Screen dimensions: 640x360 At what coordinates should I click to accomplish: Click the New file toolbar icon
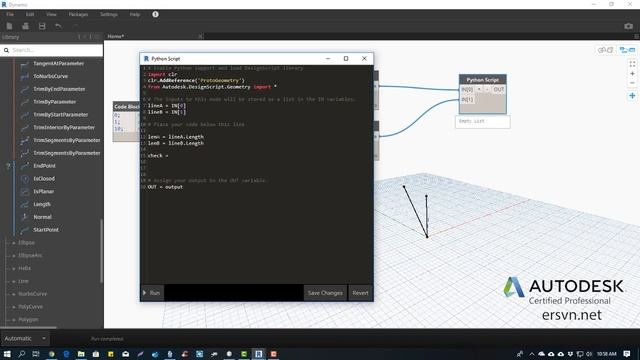point(9,26)
